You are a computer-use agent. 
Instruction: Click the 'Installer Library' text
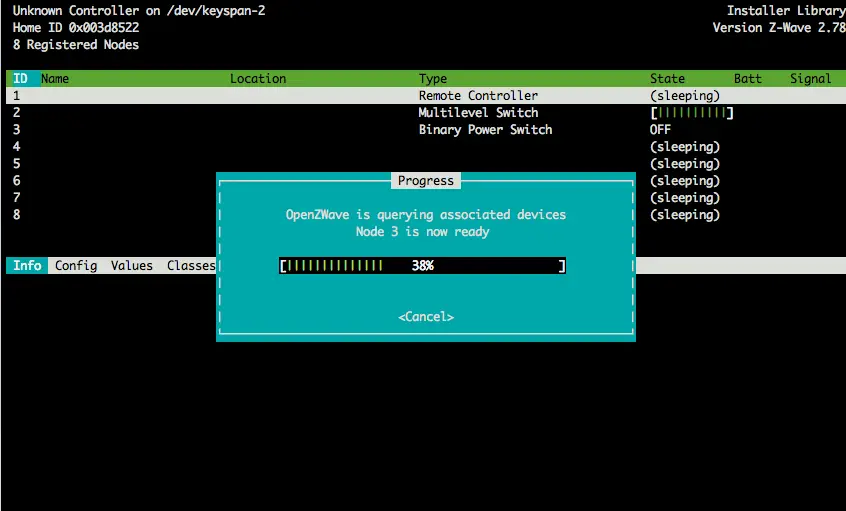(786, 11)
